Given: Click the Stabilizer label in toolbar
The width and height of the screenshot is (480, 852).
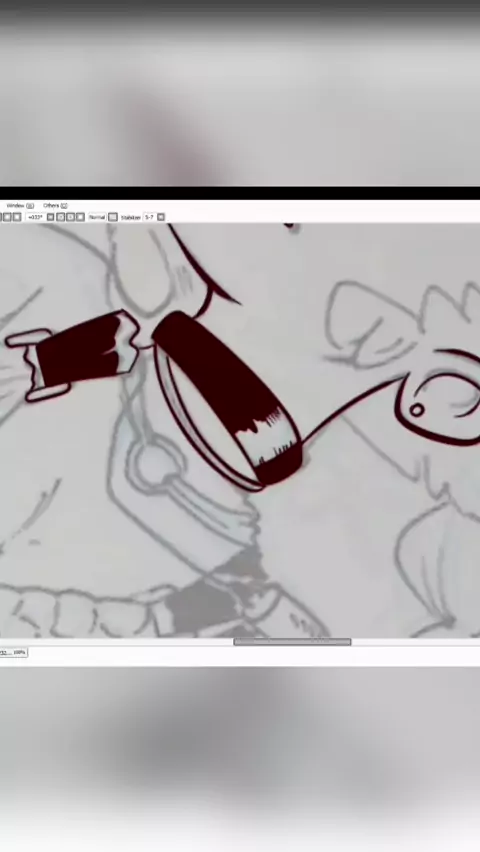Looking at the screenshot, I should 130,217.
